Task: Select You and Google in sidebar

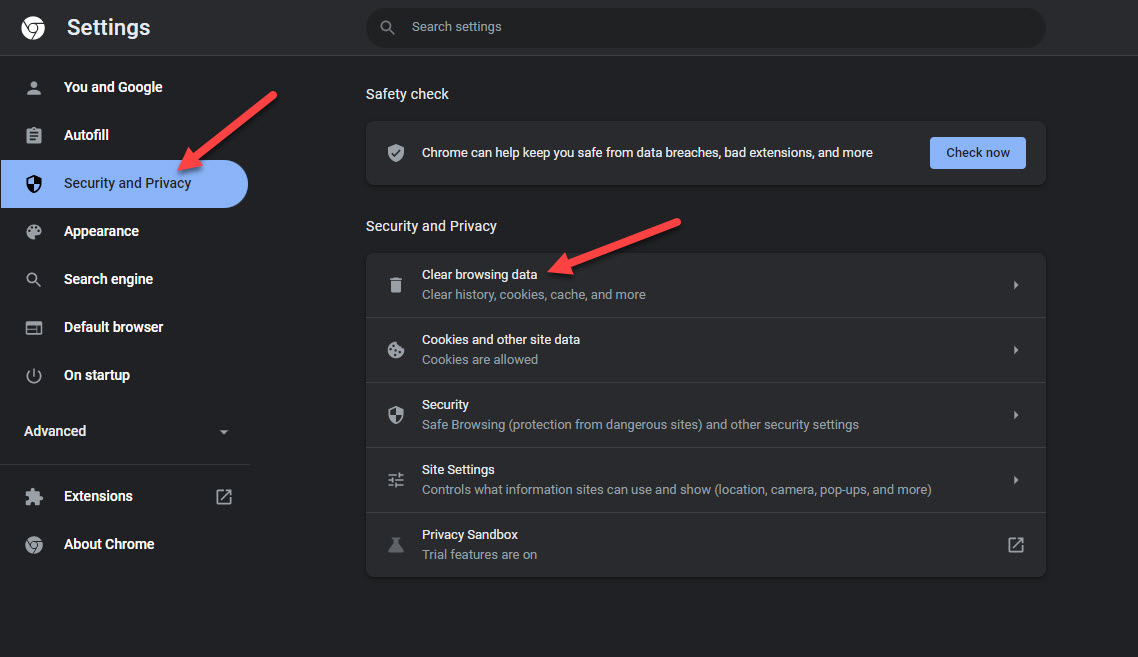Action: pos(112,88)
